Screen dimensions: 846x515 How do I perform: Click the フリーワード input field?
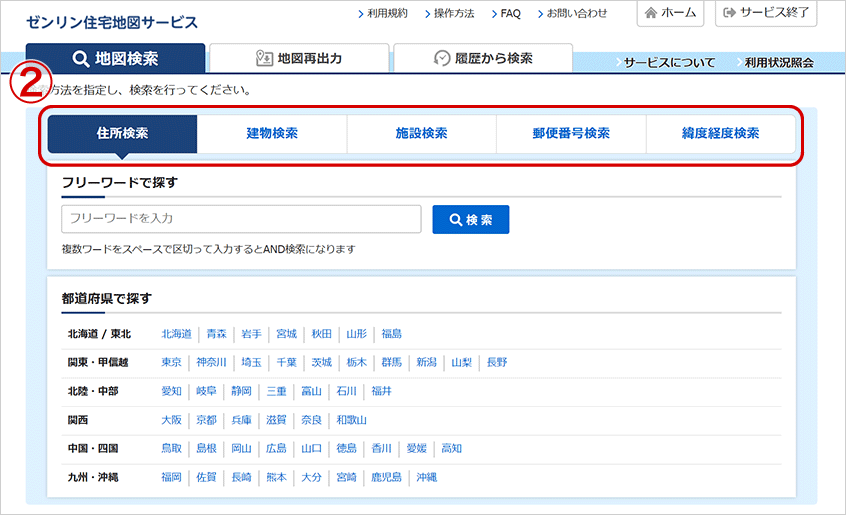pos(241,219)
